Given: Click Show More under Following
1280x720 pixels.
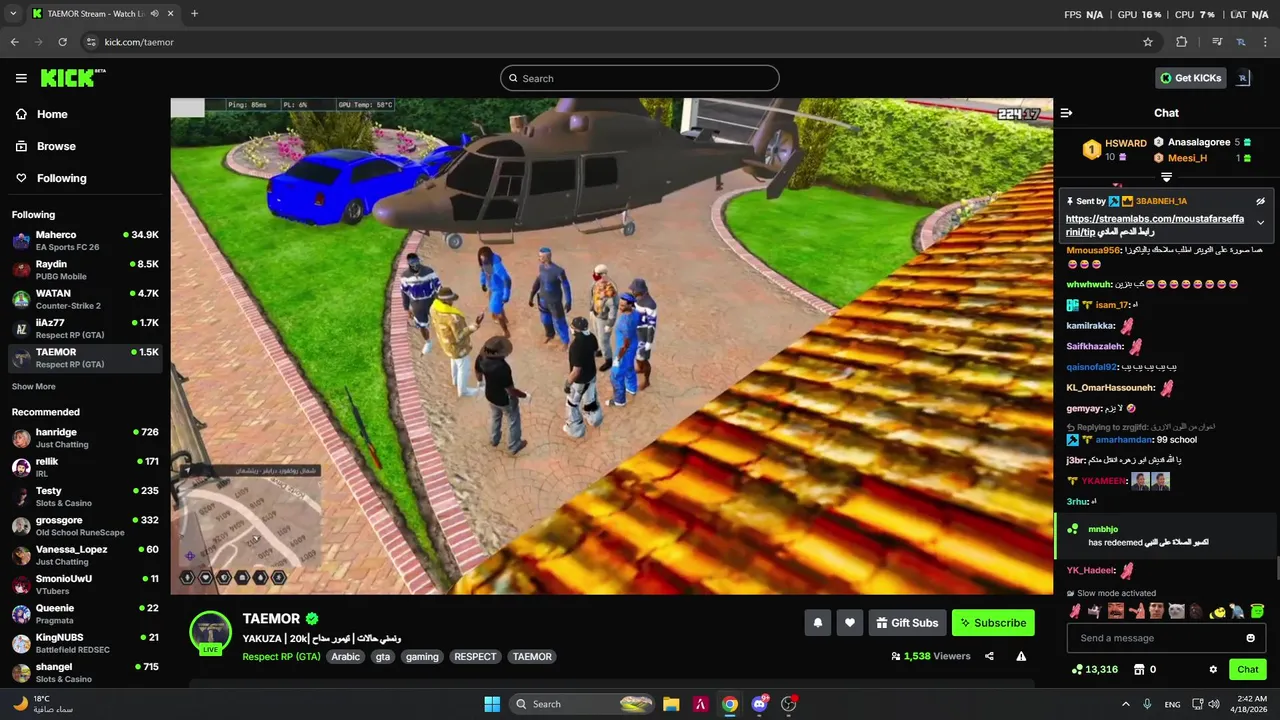Looking at the screenshot, I should tap(34, 387).
